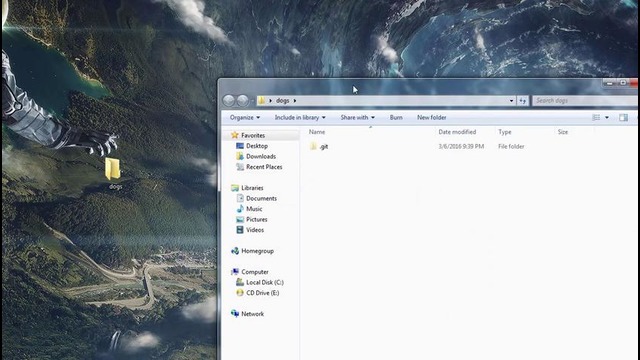Click the dogs breadcrumb in address bar
Screen dimensions: 640x360
tap(282, 100)
